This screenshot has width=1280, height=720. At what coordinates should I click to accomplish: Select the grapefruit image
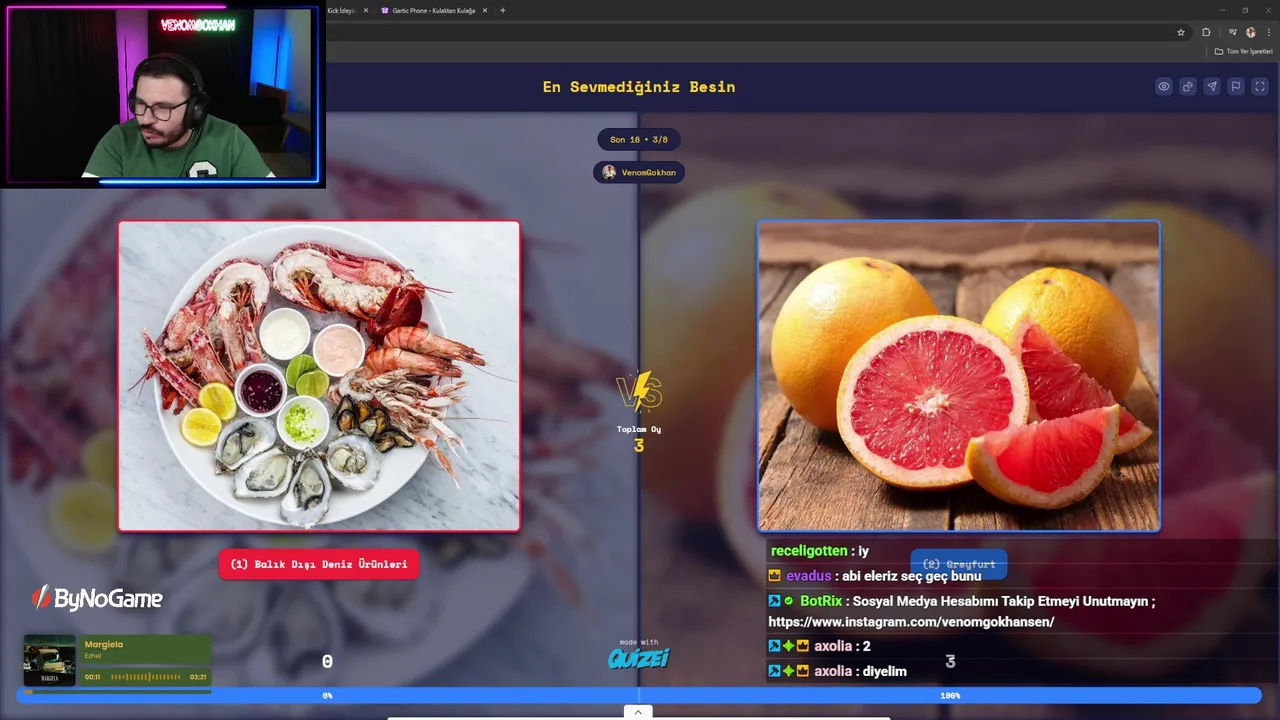(959, 376)
